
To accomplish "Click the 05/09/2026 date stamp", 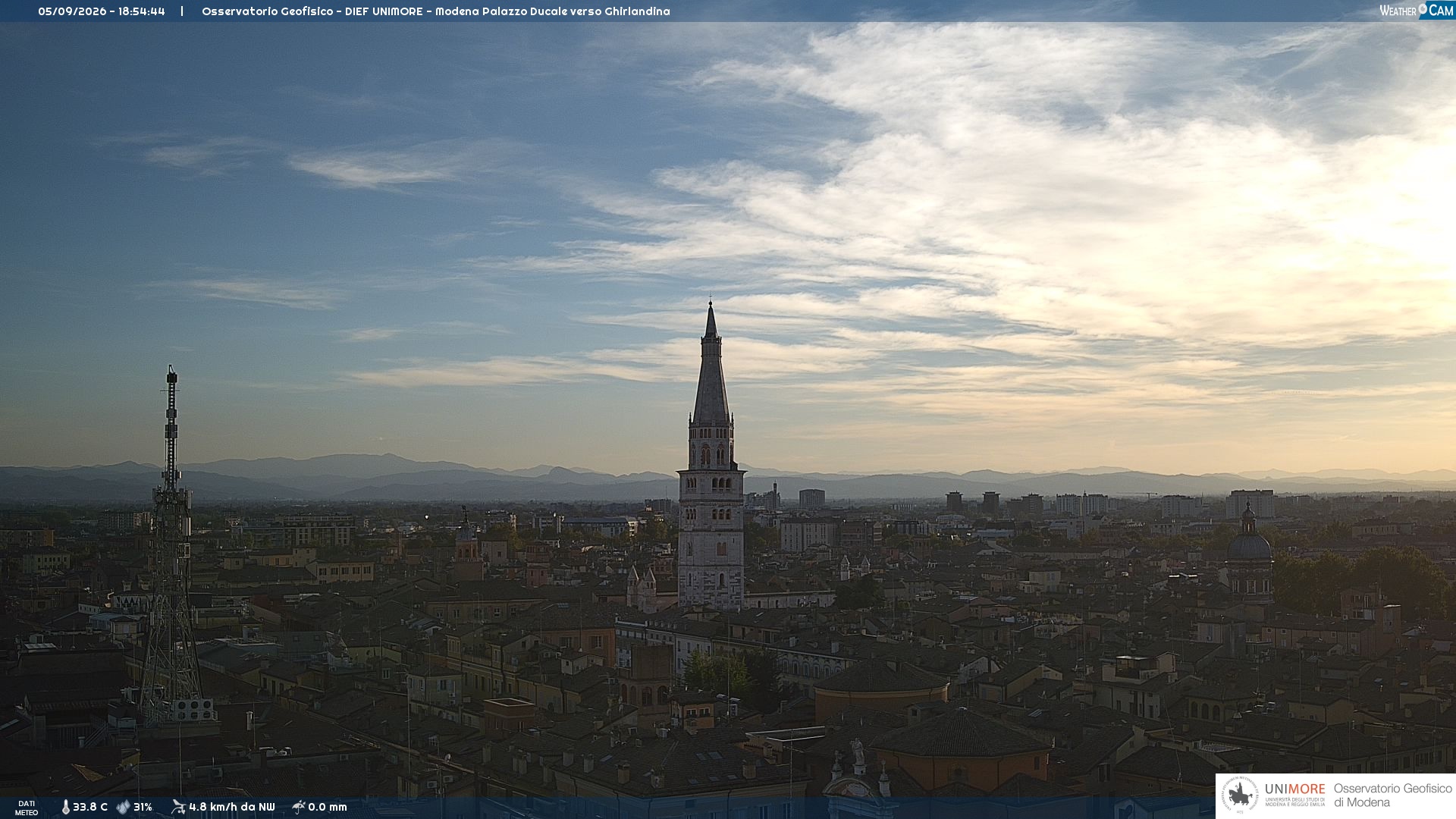I will coord(72,11).
